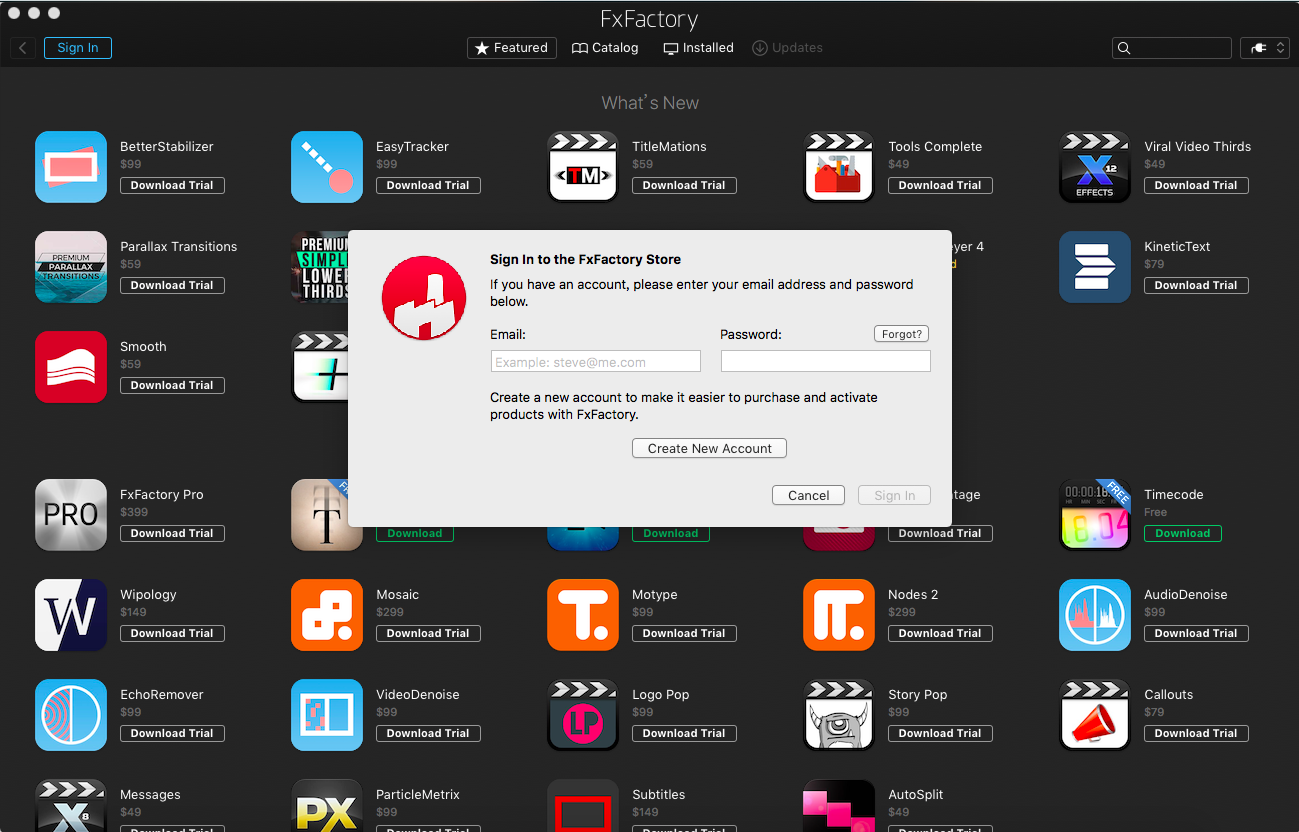Open the Story Pop monster icon

[x=839, y=715]
